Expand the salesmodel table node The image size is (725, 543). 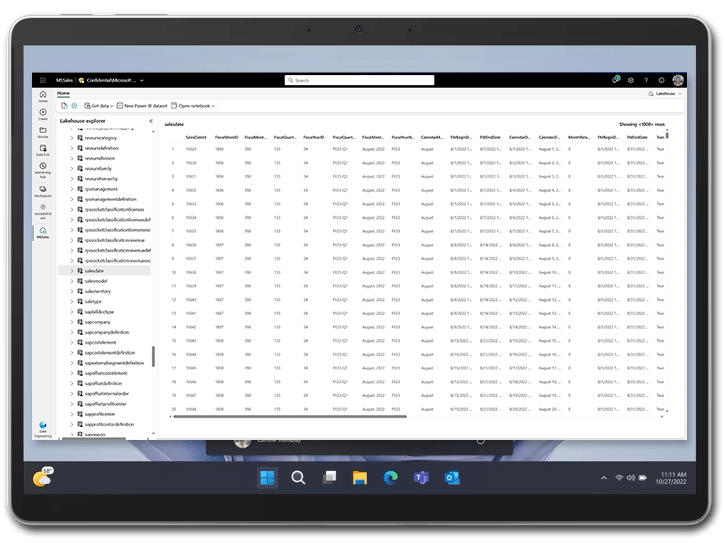72,281
